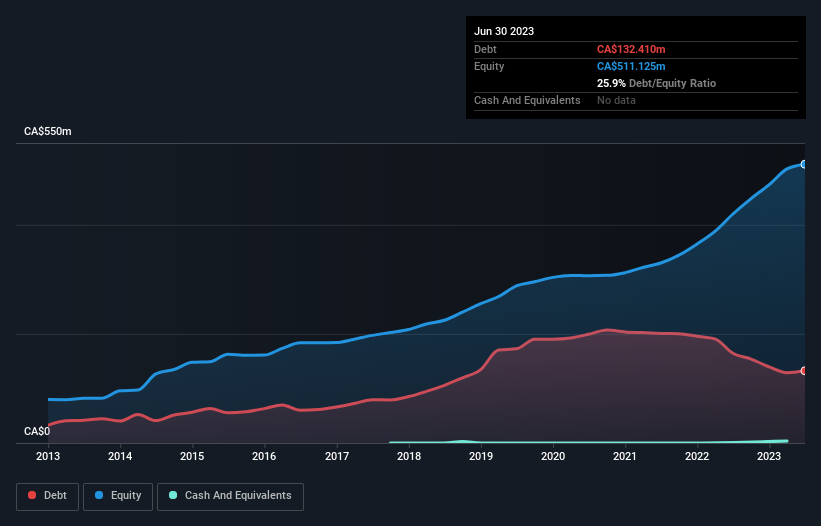The image size is (821, 526).
Task: Click the CA$0 axis label
Action: tap(37, 431)
